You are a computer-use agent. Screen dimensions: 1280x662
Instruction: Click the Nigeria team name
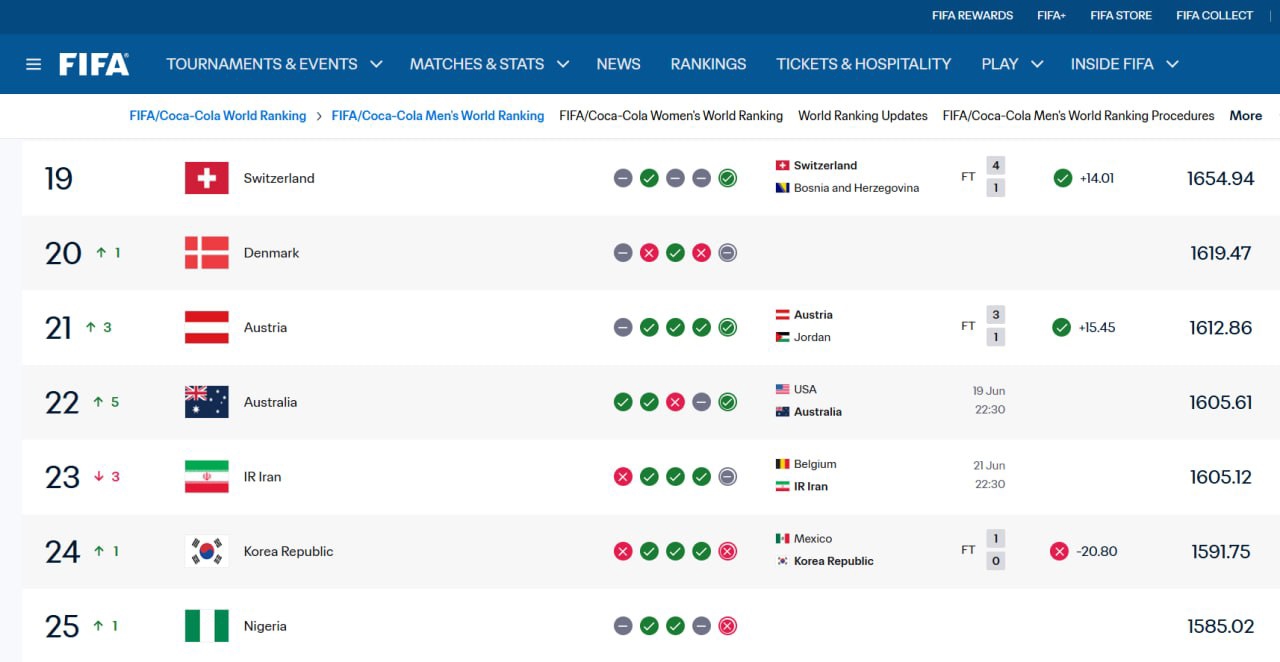[265, 626]
